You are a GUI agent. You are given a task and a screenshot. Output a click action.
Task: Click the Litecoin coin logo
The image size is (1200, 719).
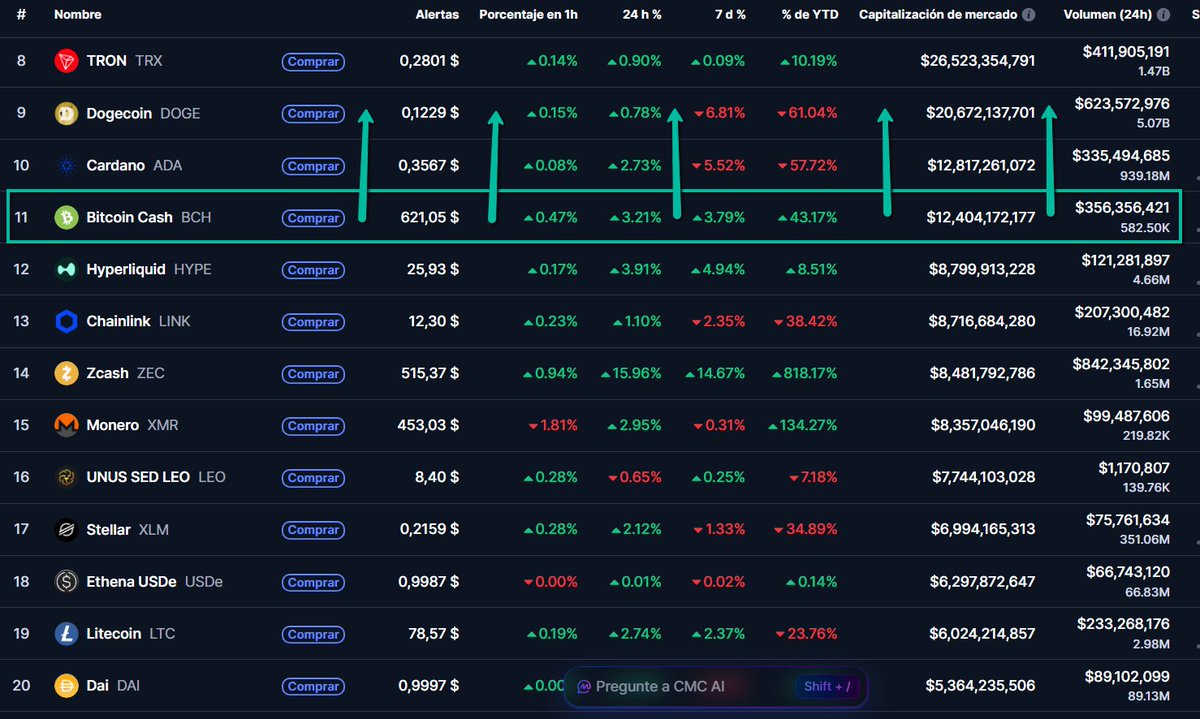66,633
